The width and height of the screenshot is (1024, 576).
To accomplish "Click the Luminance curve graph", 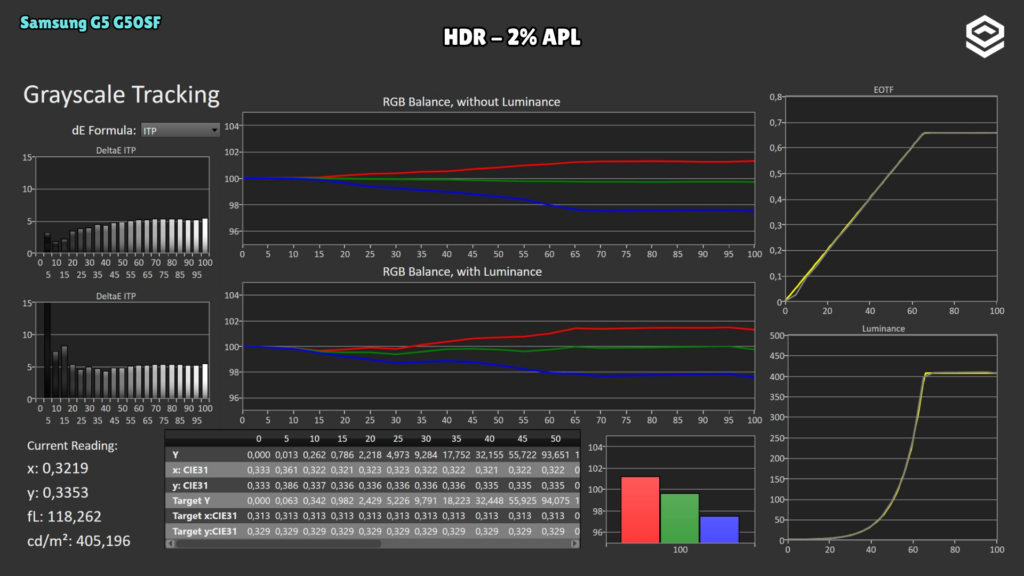I will pos(892,438).
